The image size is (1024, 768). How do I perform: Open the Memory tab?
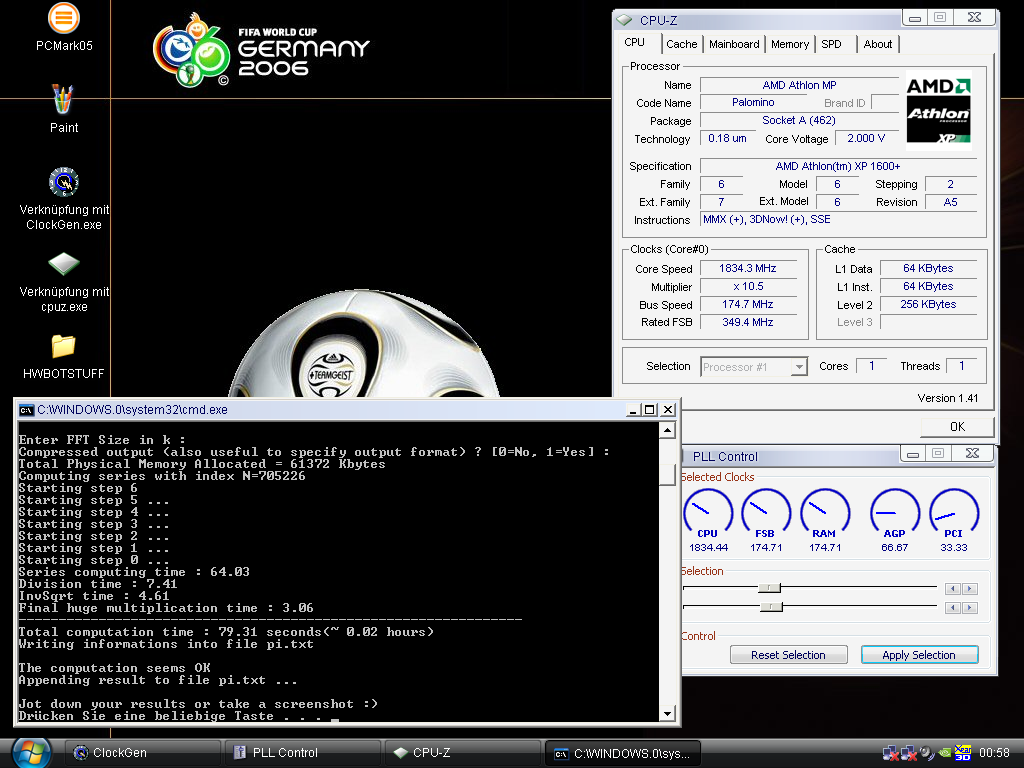pyautogui.click(x=790, y=44)
